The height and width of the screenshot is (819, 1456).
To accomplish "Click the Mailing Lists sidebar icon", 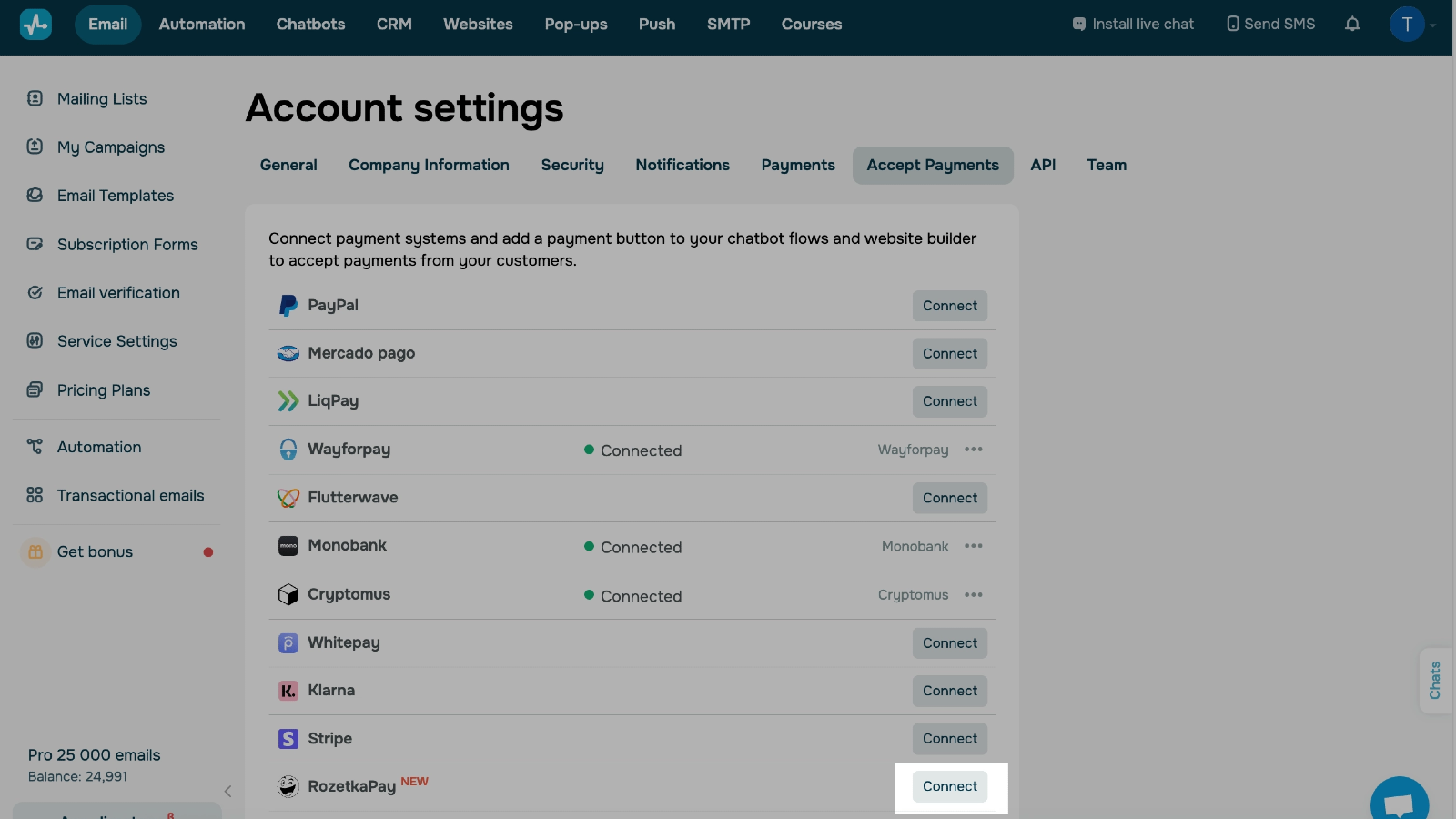I will tap(35, 98).
